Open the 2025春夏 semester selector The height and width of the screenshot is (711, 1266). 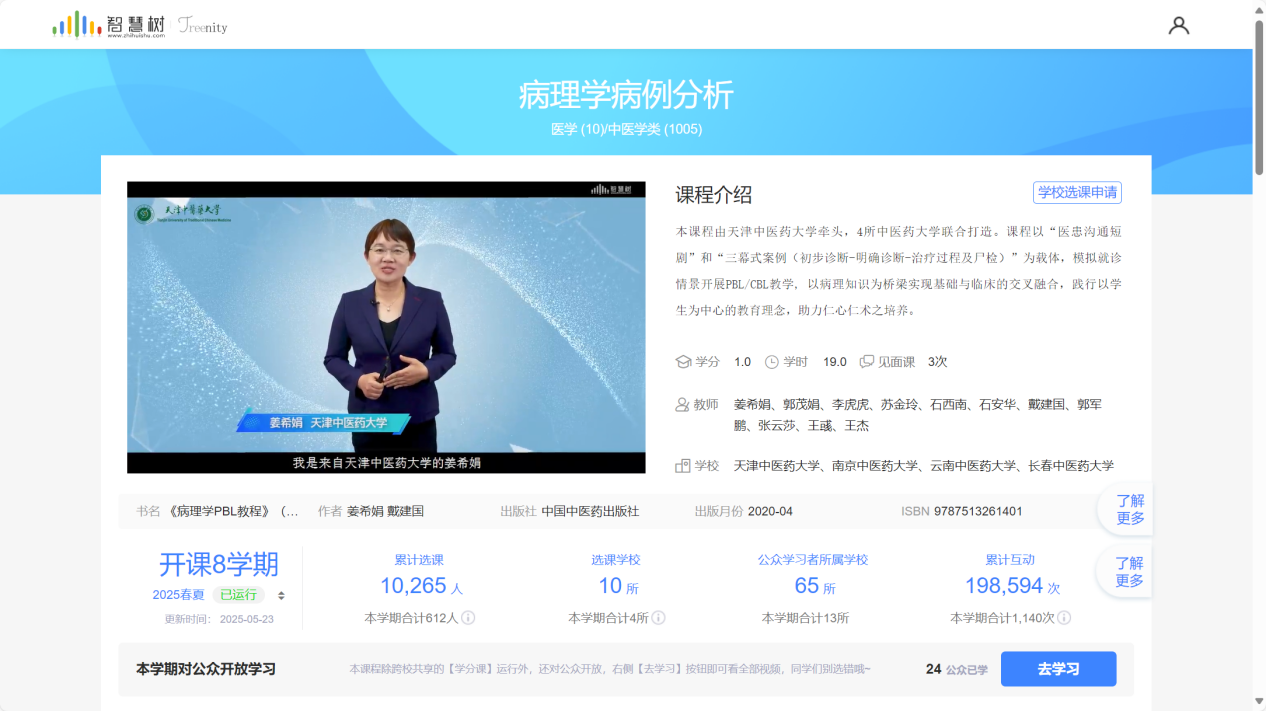178,595
